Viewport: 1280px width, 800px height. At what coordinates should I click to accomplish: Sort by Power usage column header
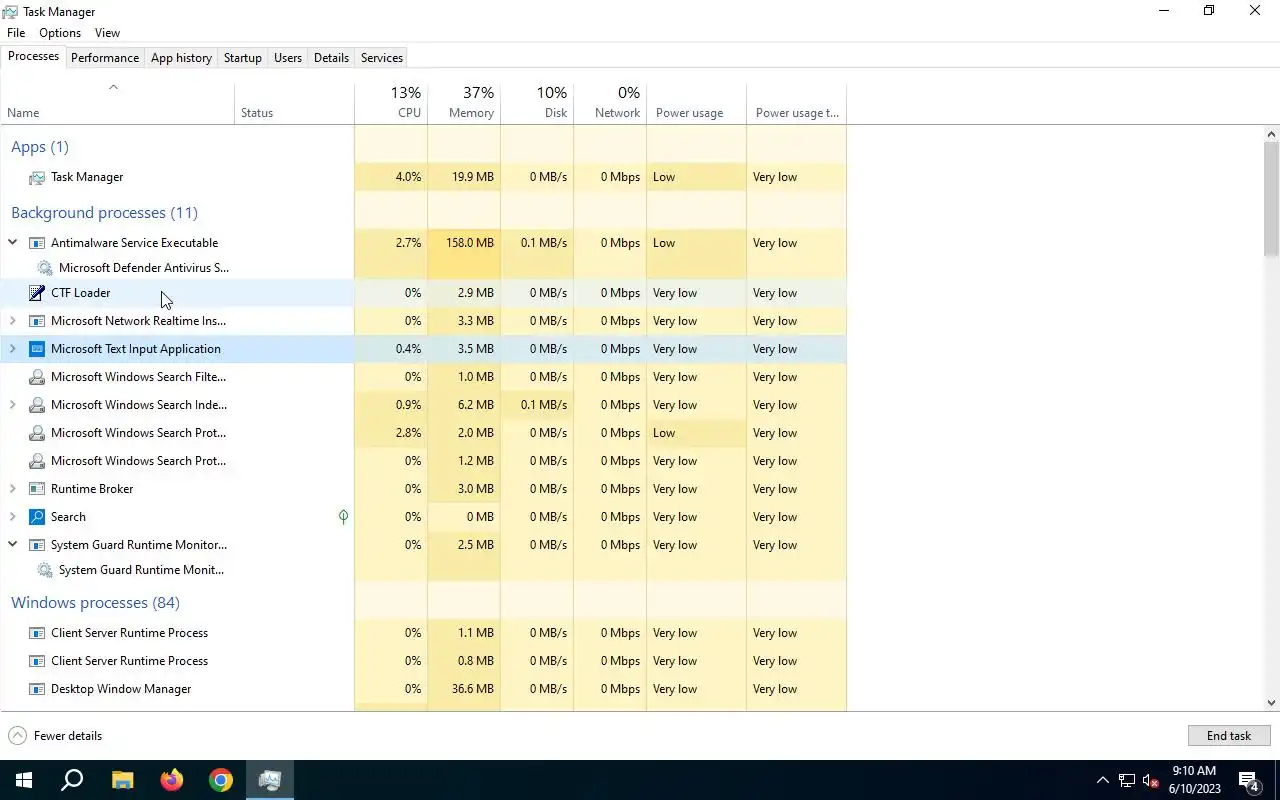[x=696, y=103]
